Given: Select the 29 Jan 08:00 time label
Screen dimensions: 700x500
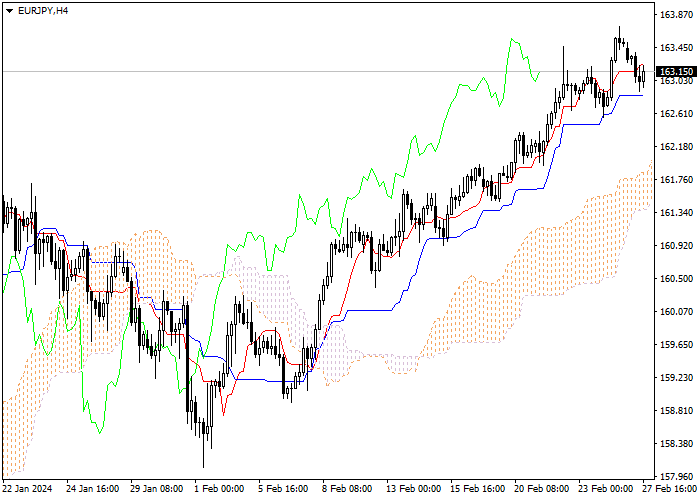Looking at the screenshot, I should coord(157,489).
